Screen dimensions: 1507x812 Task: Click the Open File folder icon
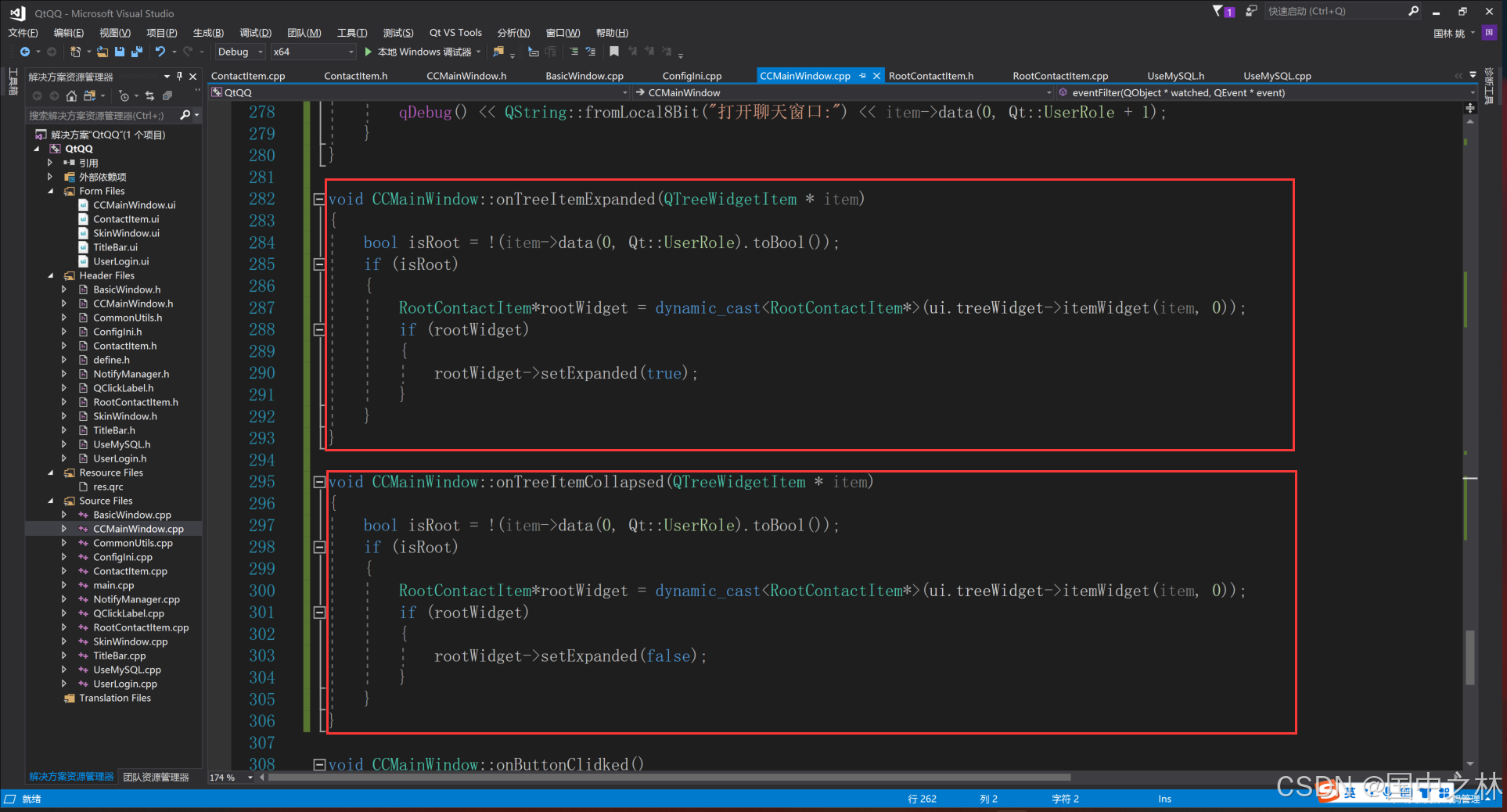(x=103, y=52)
